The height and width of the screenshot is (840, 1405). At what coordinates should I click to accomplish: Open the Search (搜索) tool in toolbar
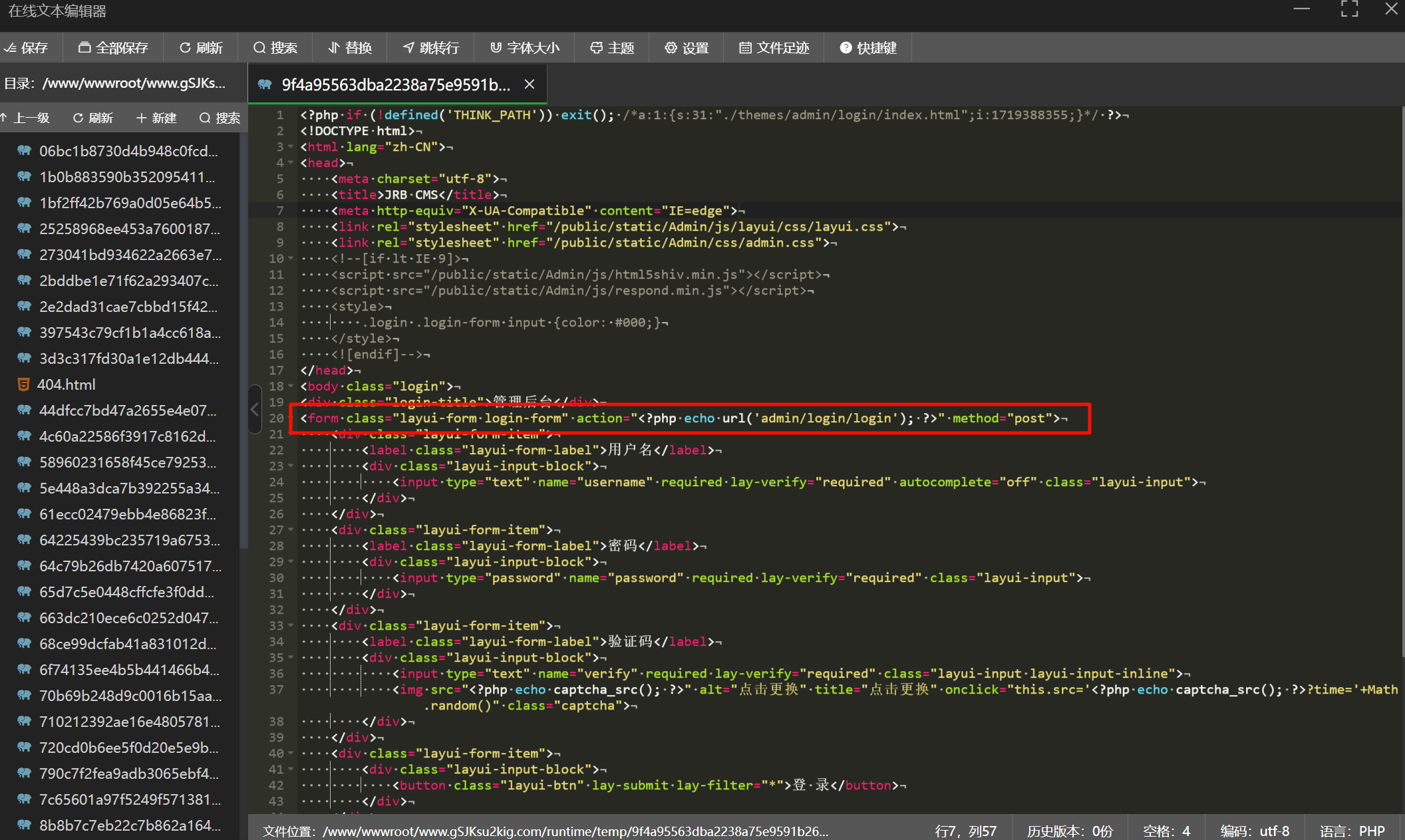pyautogui.click(x=275, y=48)
